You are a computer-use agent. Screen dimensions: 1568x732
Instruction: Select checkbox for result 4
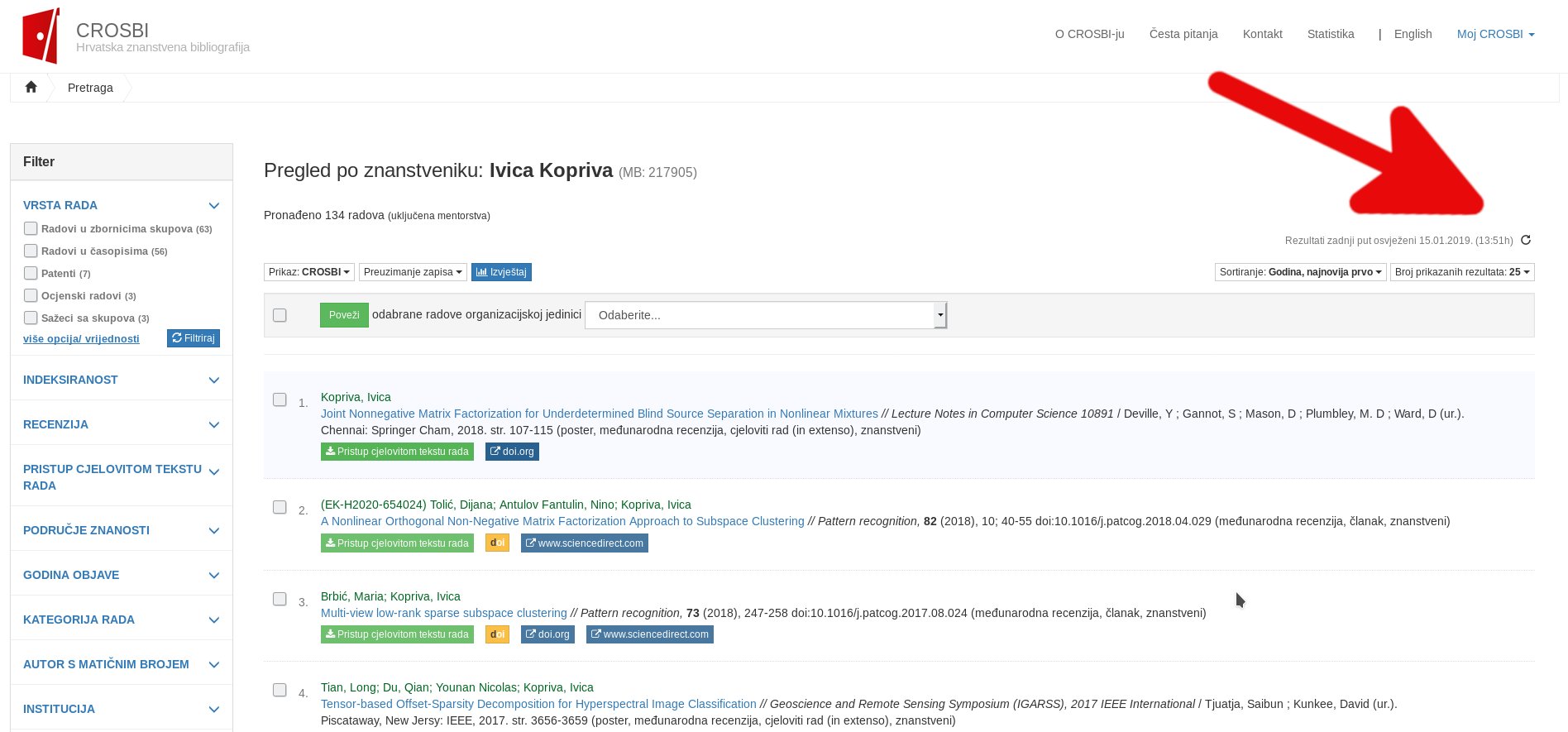[x=280, y=690]
